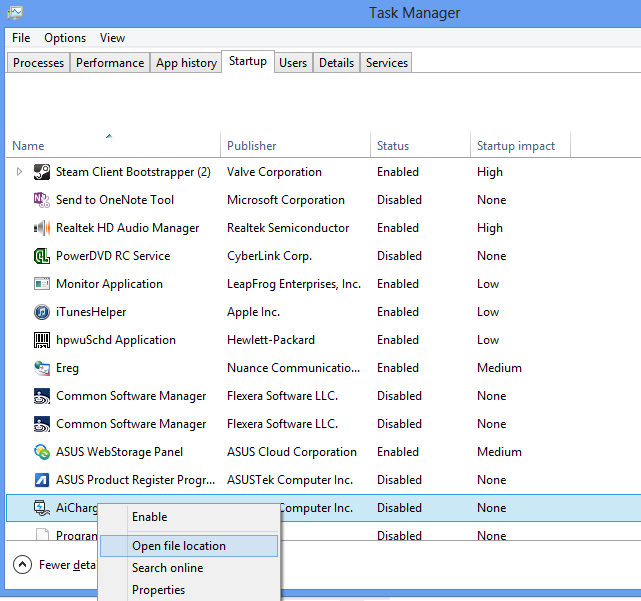This screenshot has width=641, height=601.
Task: Select the Steam Client Bootstrapper (2) name
Action: [133, 172]
